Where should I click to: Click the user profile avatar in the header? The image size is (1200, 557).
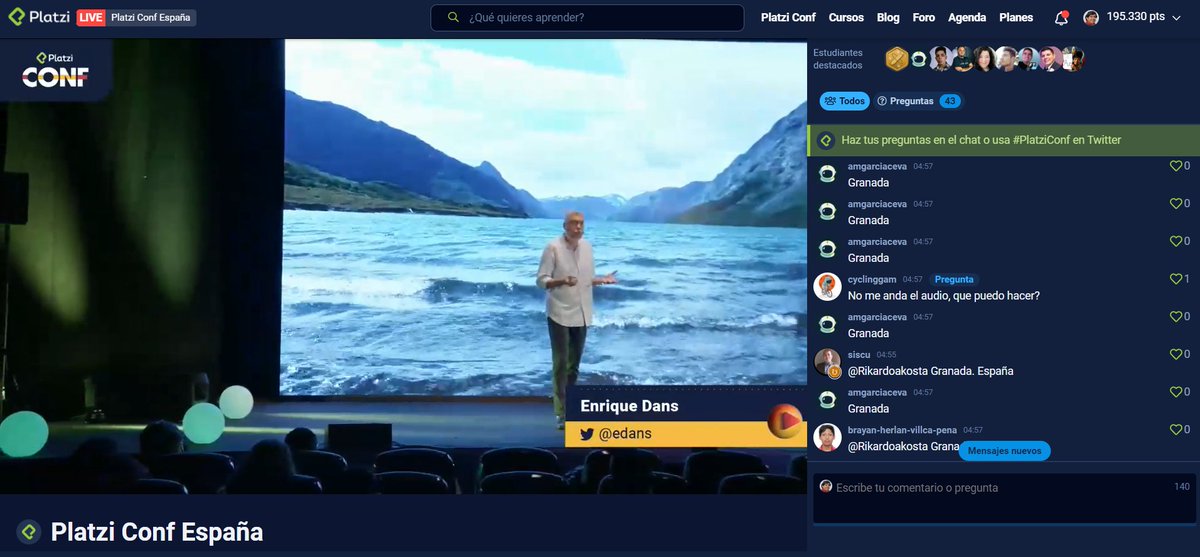pos(1091,18)
